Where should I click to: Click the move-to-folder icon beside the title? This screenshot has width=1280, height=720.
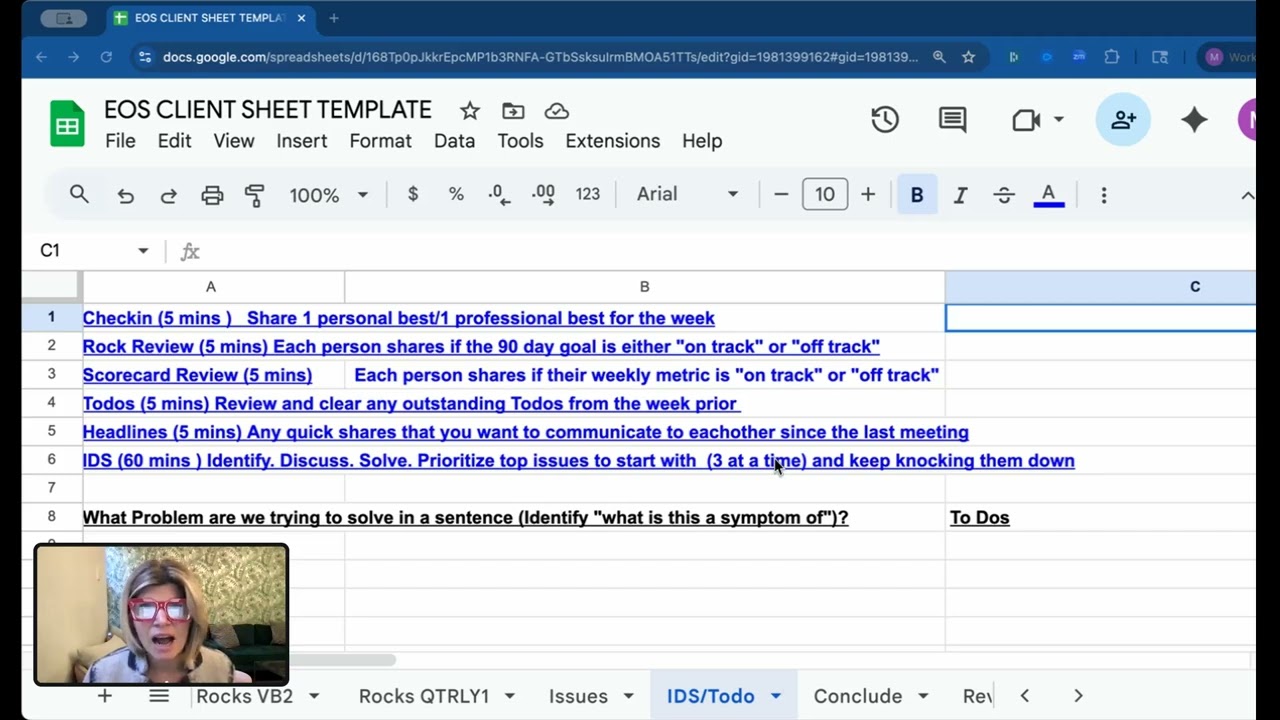513,111
